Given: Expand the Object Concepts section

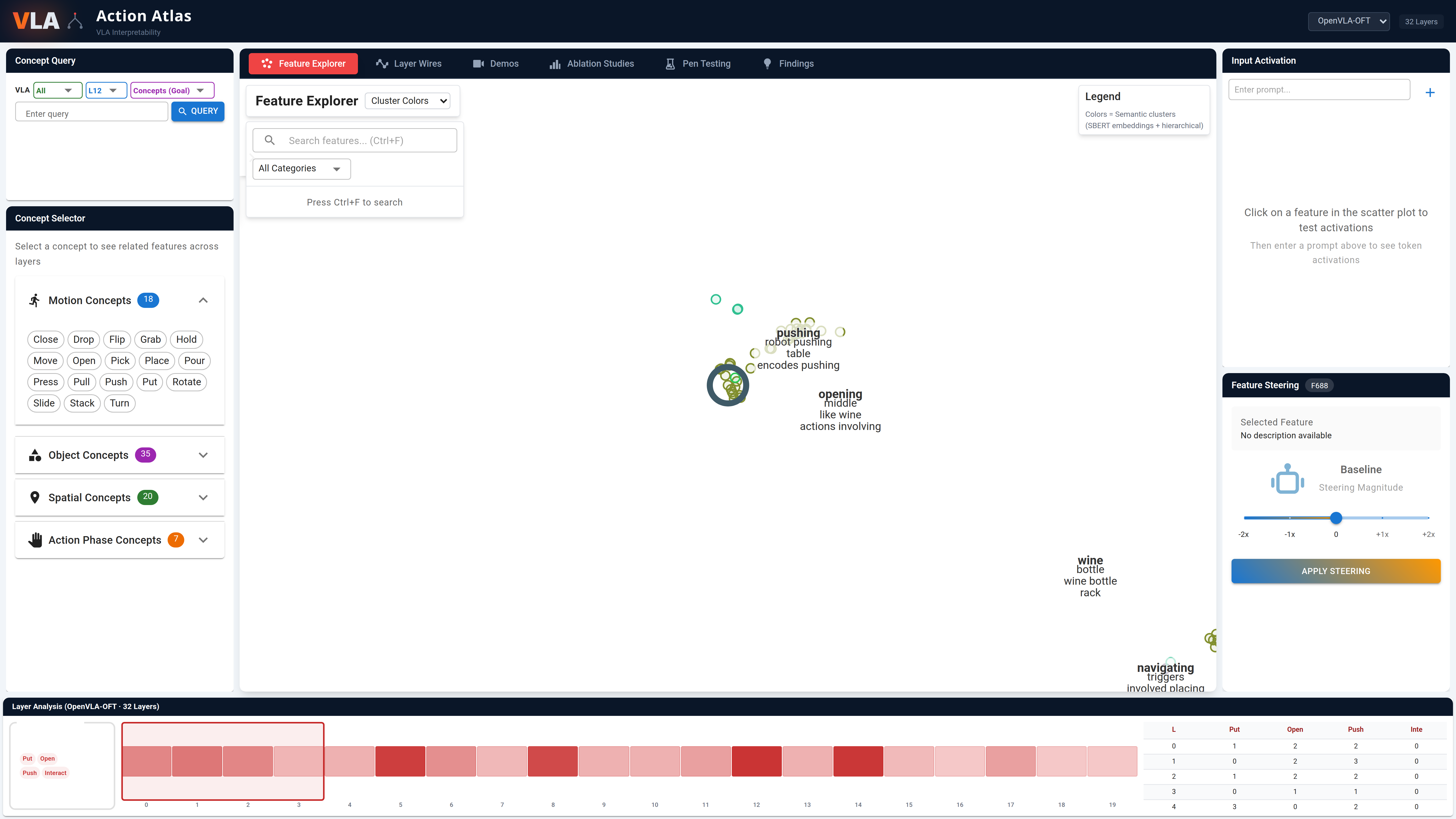Looking at the screenshot, I should [x=203, y=455].
